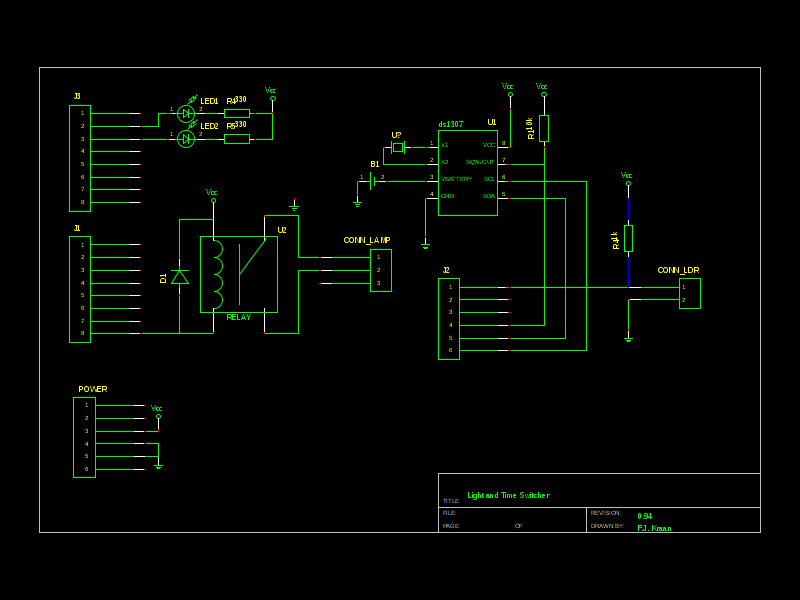Click the title text Light and Time Switcher
This screenshot has height=600, width=800.
pos(508,496)
